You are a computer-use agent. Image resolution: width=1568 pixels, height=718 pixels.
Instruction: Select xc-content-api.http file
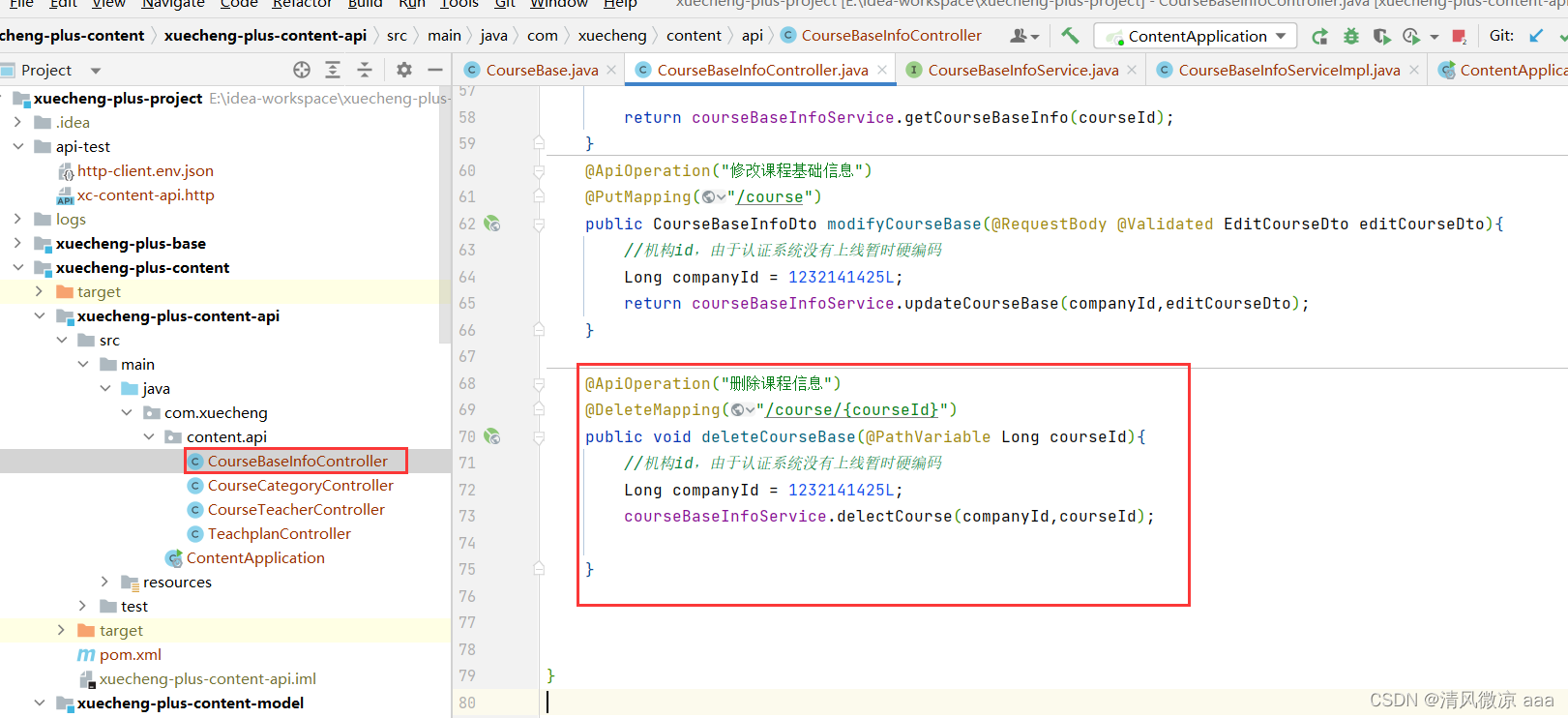click(x=145, y=194)
